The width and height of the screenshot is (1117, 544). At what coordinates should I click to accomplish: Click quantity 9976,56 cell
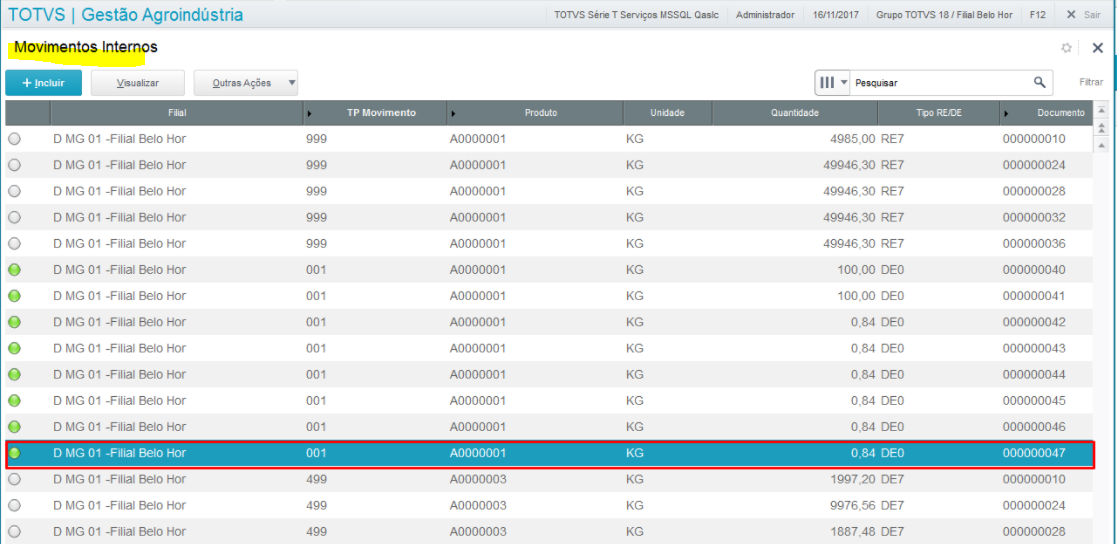(x=852, y=505)
